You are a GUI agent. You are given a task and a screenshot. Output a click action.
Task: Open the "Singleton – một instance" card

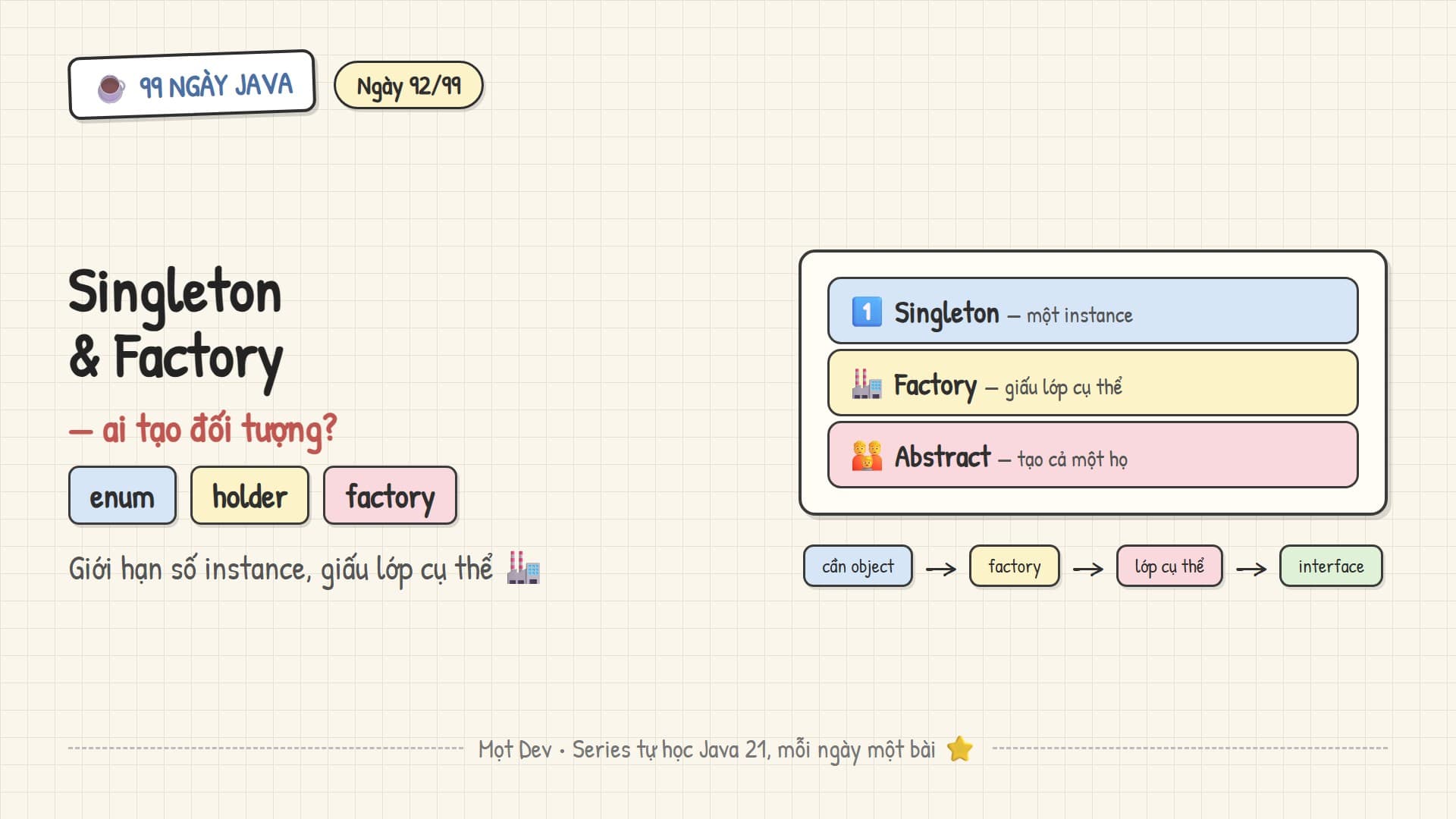(1093, 311)
